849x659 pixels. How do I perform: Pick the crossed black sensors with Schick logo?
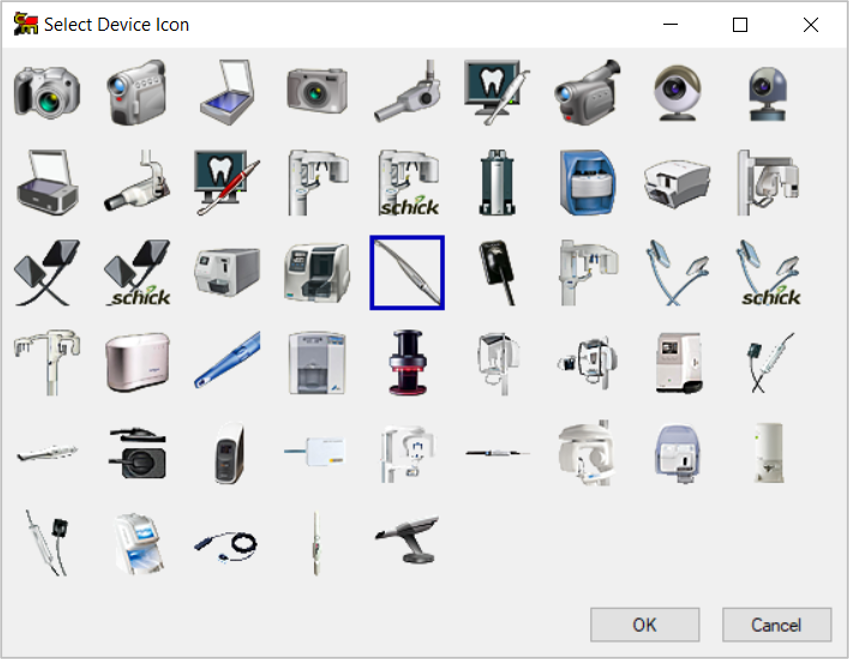137,272
